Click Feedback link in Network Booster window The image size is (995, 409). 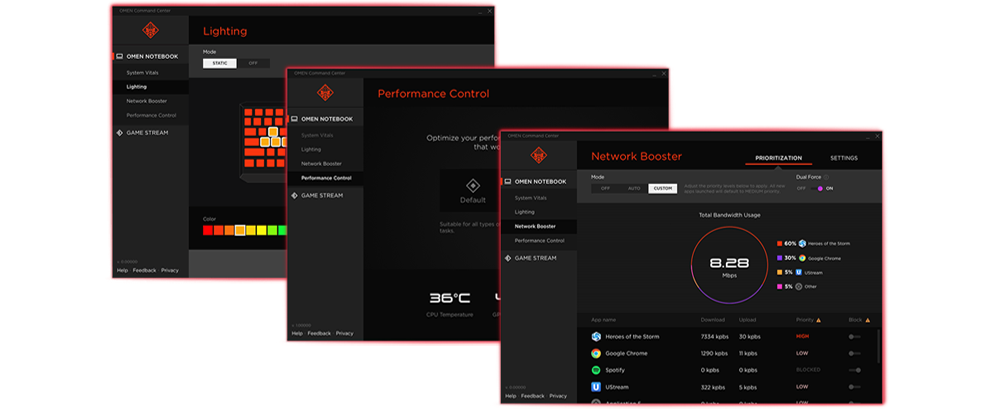pyautogui.click(x=532, y=396)
